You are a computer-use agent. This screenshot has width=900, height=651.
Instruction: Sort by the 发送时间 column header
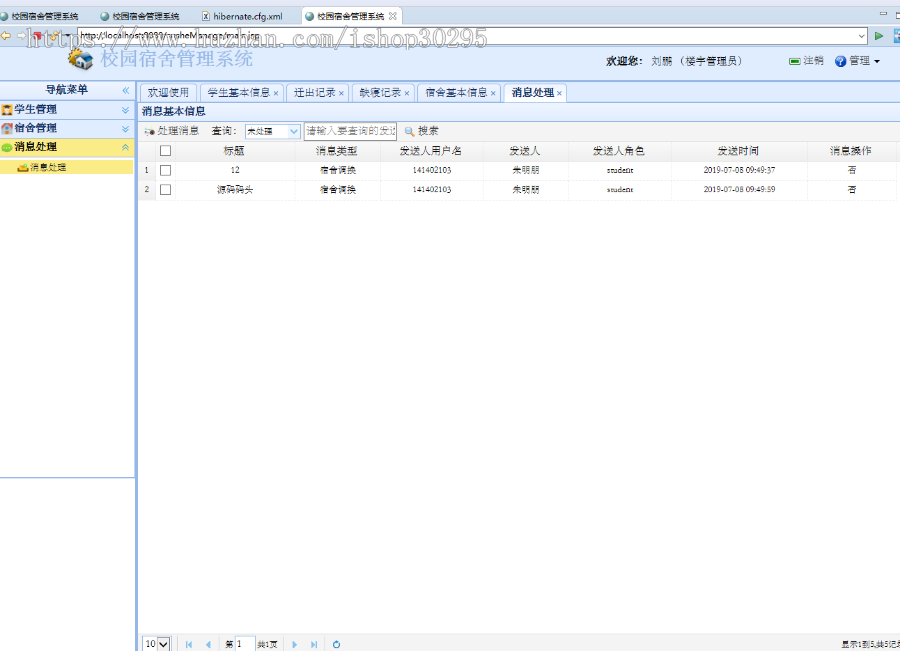[x=739, y=151]
